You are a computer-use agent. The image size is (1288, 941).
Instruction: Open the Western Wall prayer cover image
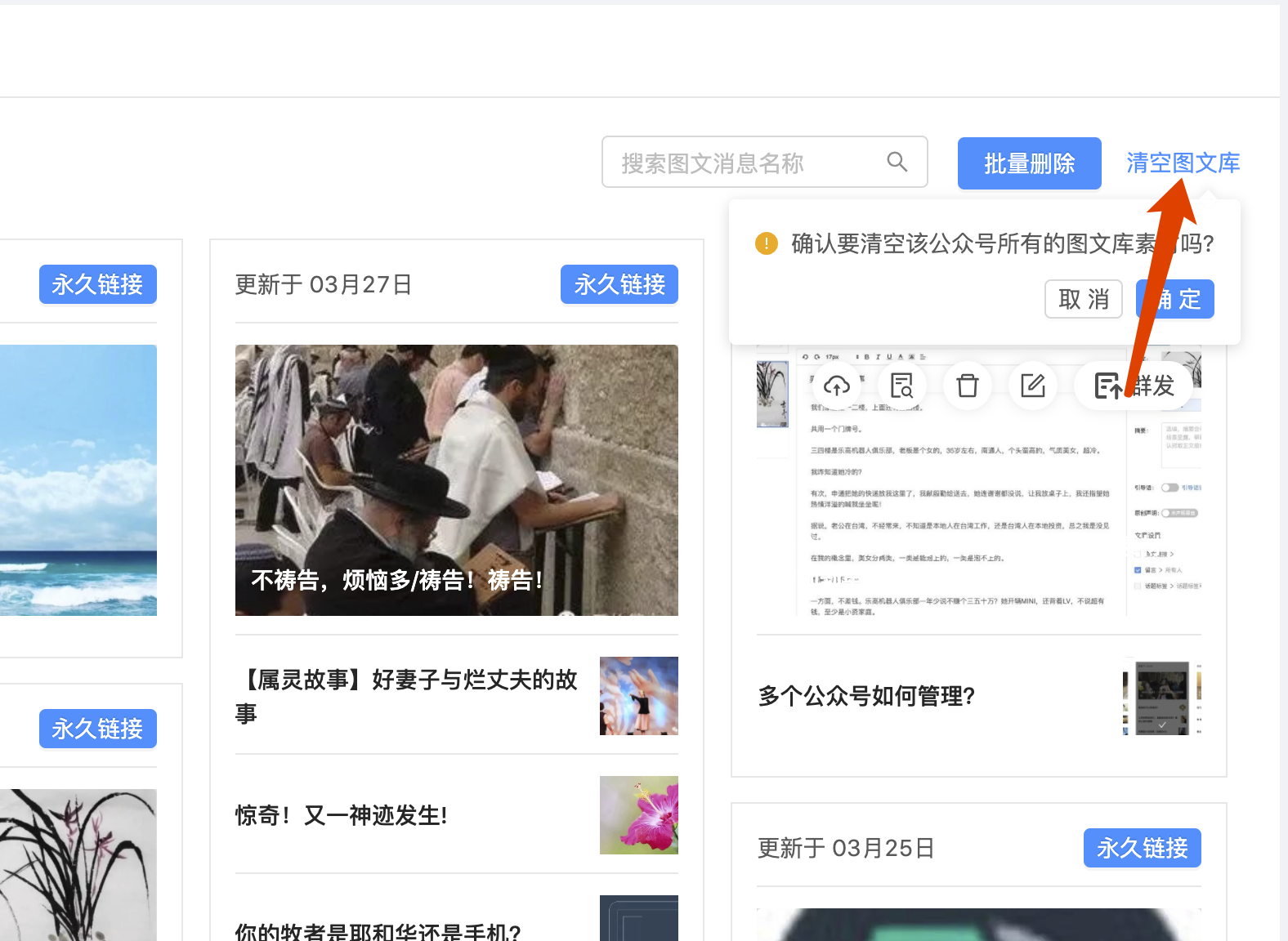(457, 480)
